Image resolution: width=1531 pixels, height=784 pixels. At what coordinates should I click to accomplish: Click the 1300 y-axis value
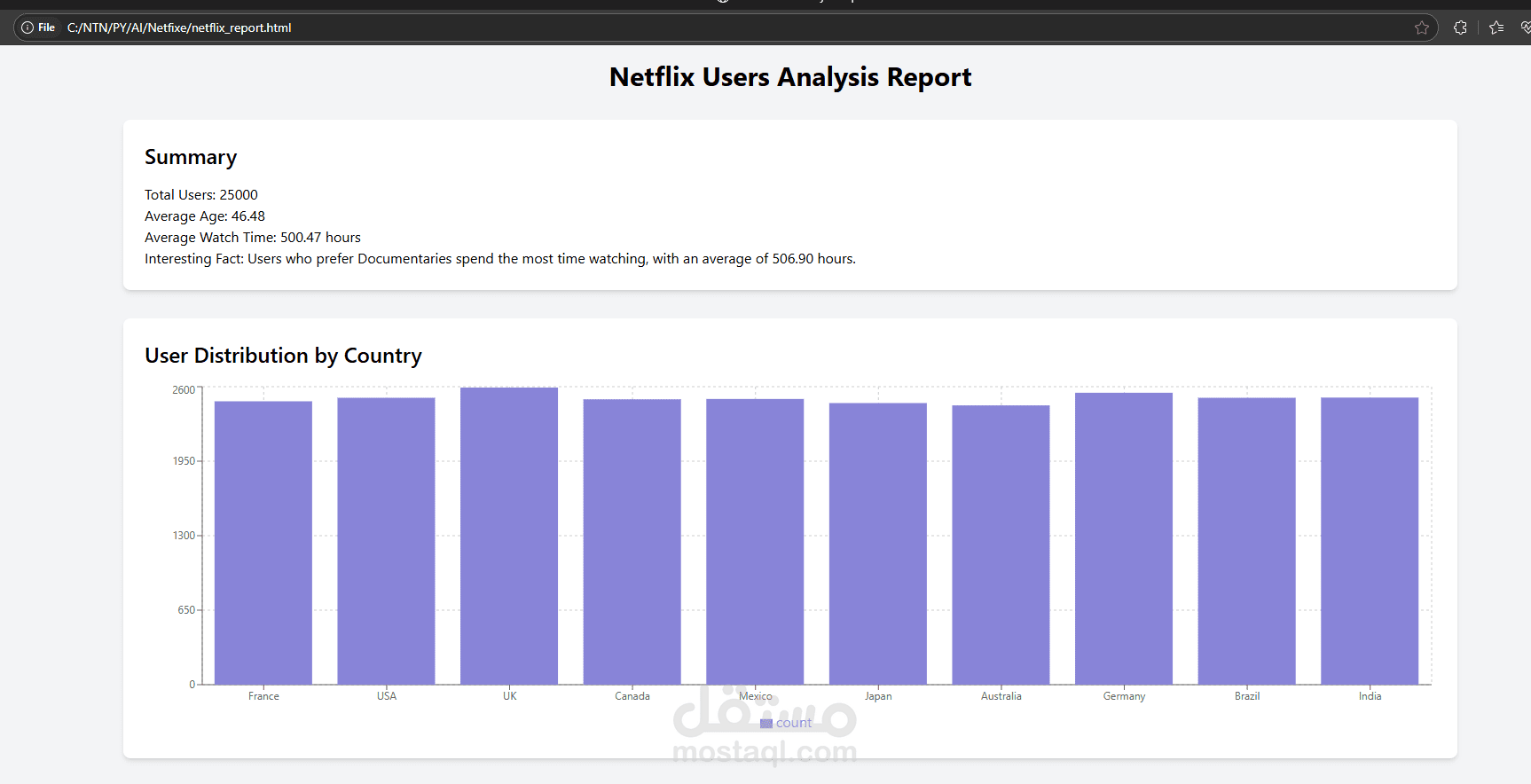(x=184, y=536)
